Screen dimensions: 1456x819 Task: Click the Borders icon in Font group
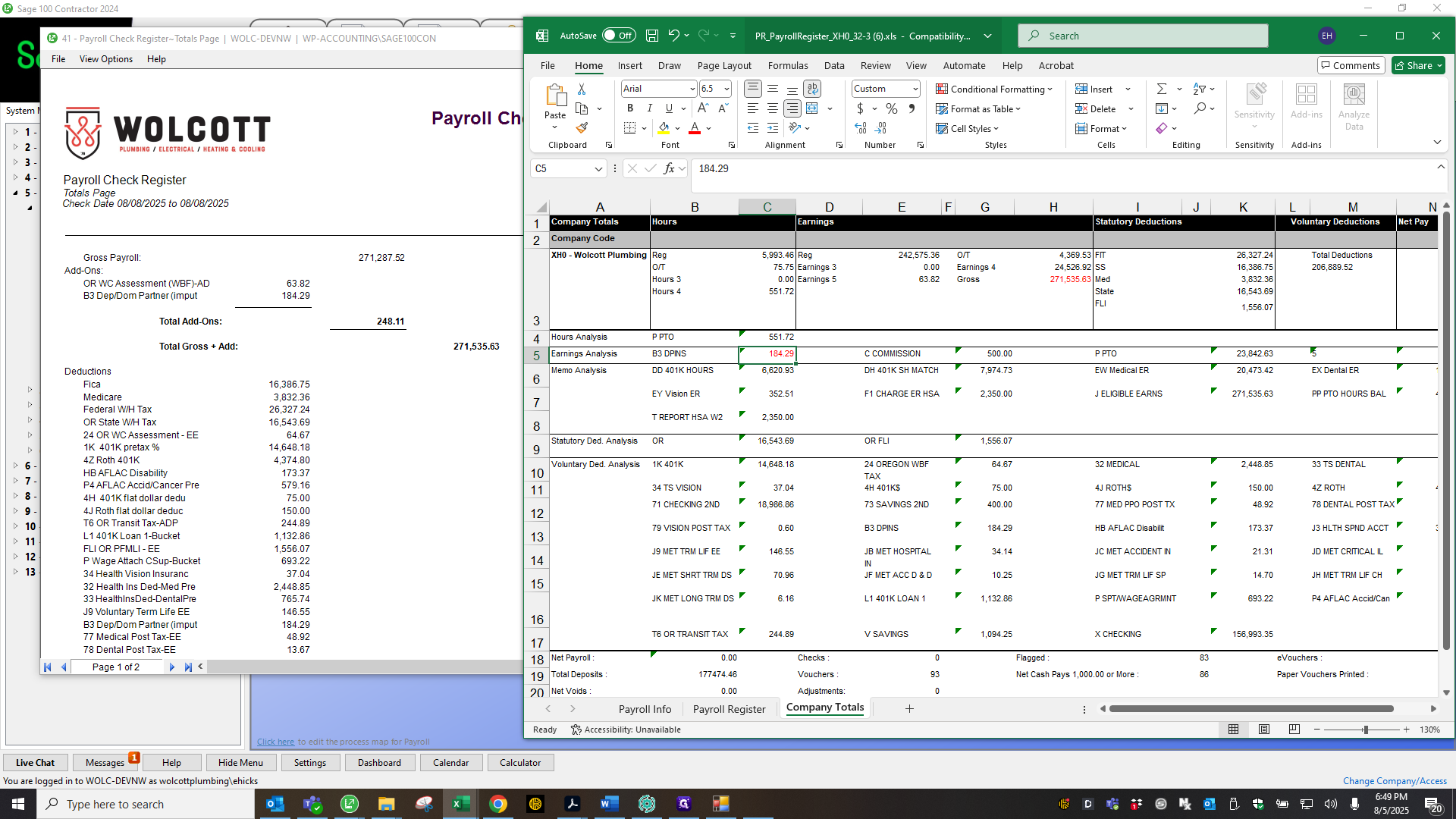pyautogui.click(x=630, y=128)
